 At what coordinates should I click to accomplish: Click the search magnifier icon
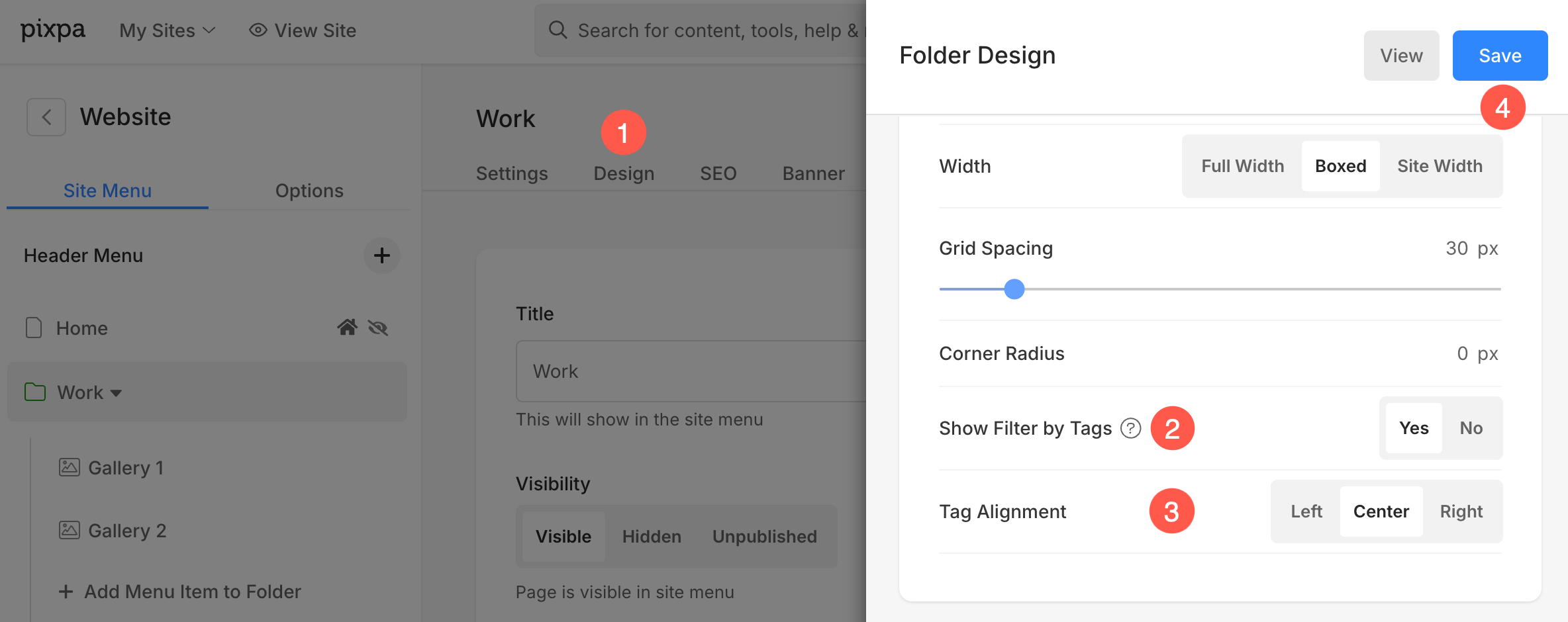coord(558,30)
